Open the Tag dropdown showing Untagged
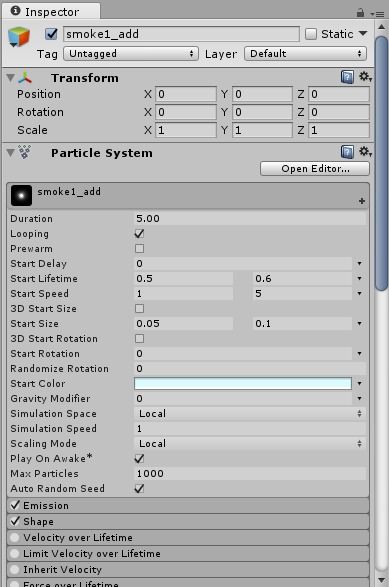 coord(131,54)
